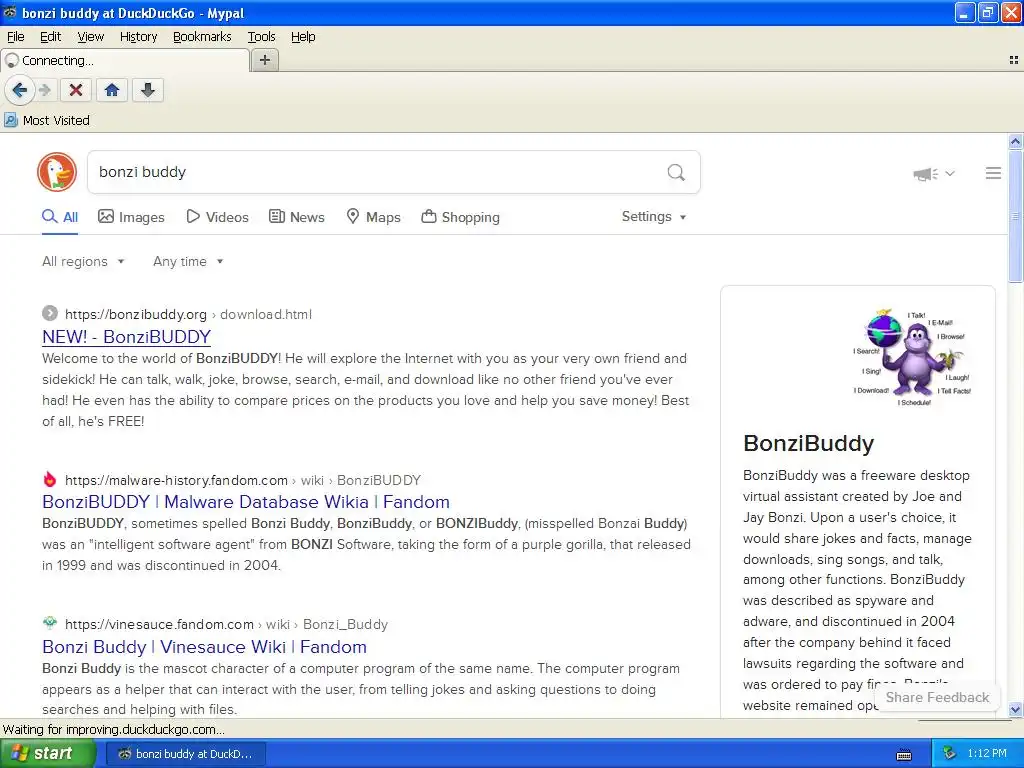Click vinesauce.fandom.com URL text
Viewport: 1024px width, 768px height.
click(159, 624)
